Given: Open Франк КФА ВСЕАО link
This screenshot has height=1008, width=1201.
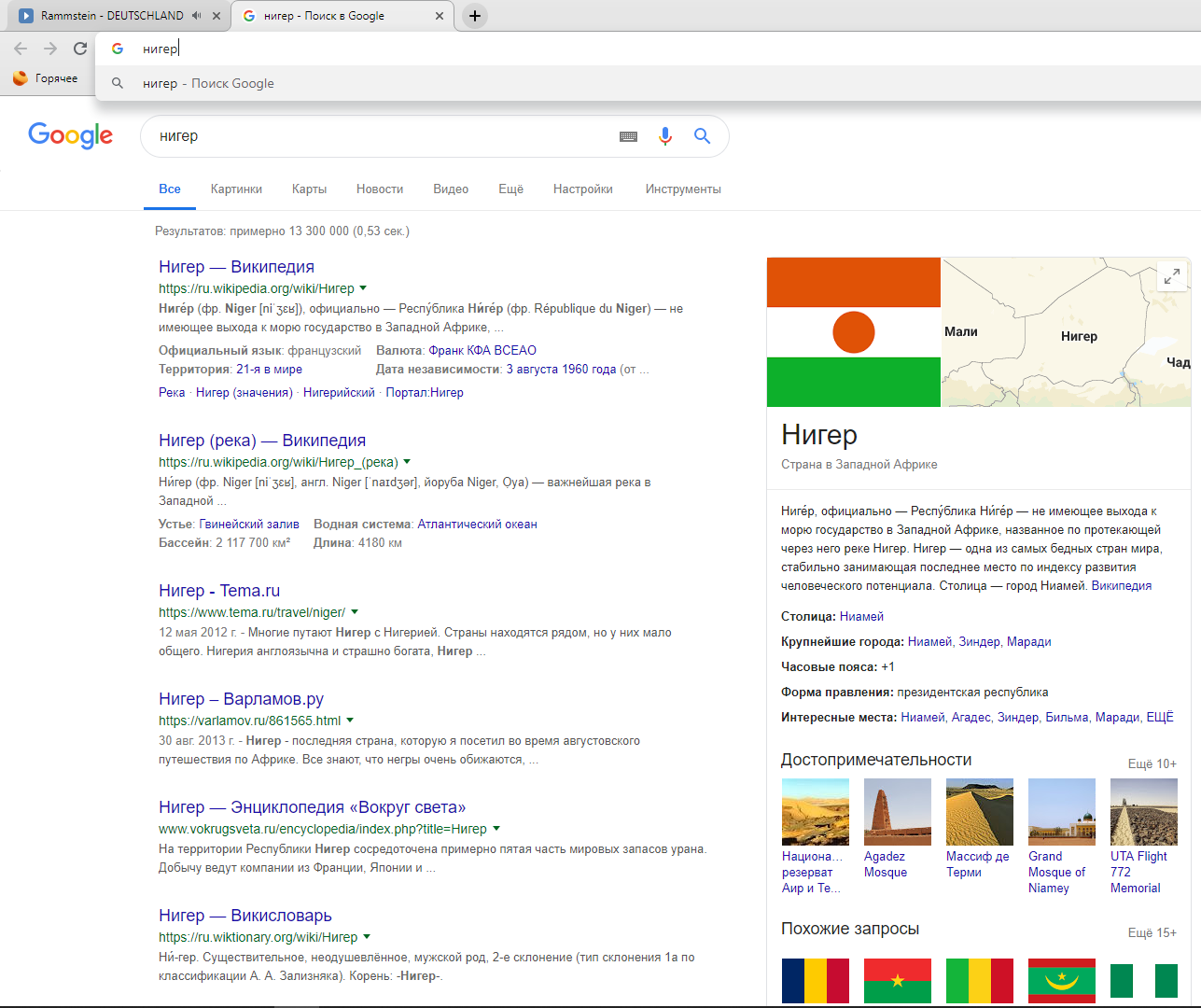Looking at the screenshot, I should pos(482,350).
